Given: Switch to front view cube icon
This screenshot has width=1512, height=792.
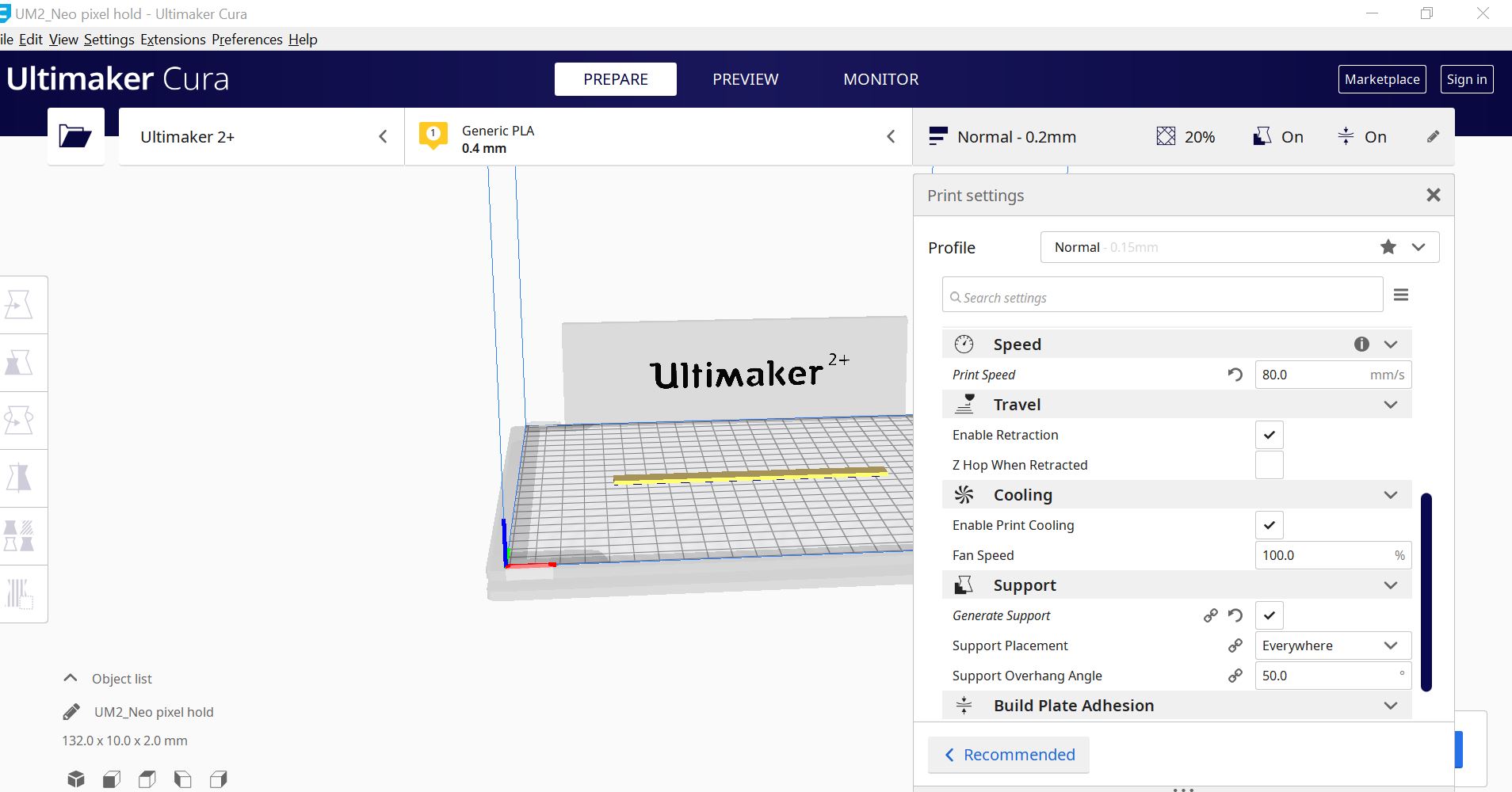Looking at the screenshot, I should pos(112,779).
